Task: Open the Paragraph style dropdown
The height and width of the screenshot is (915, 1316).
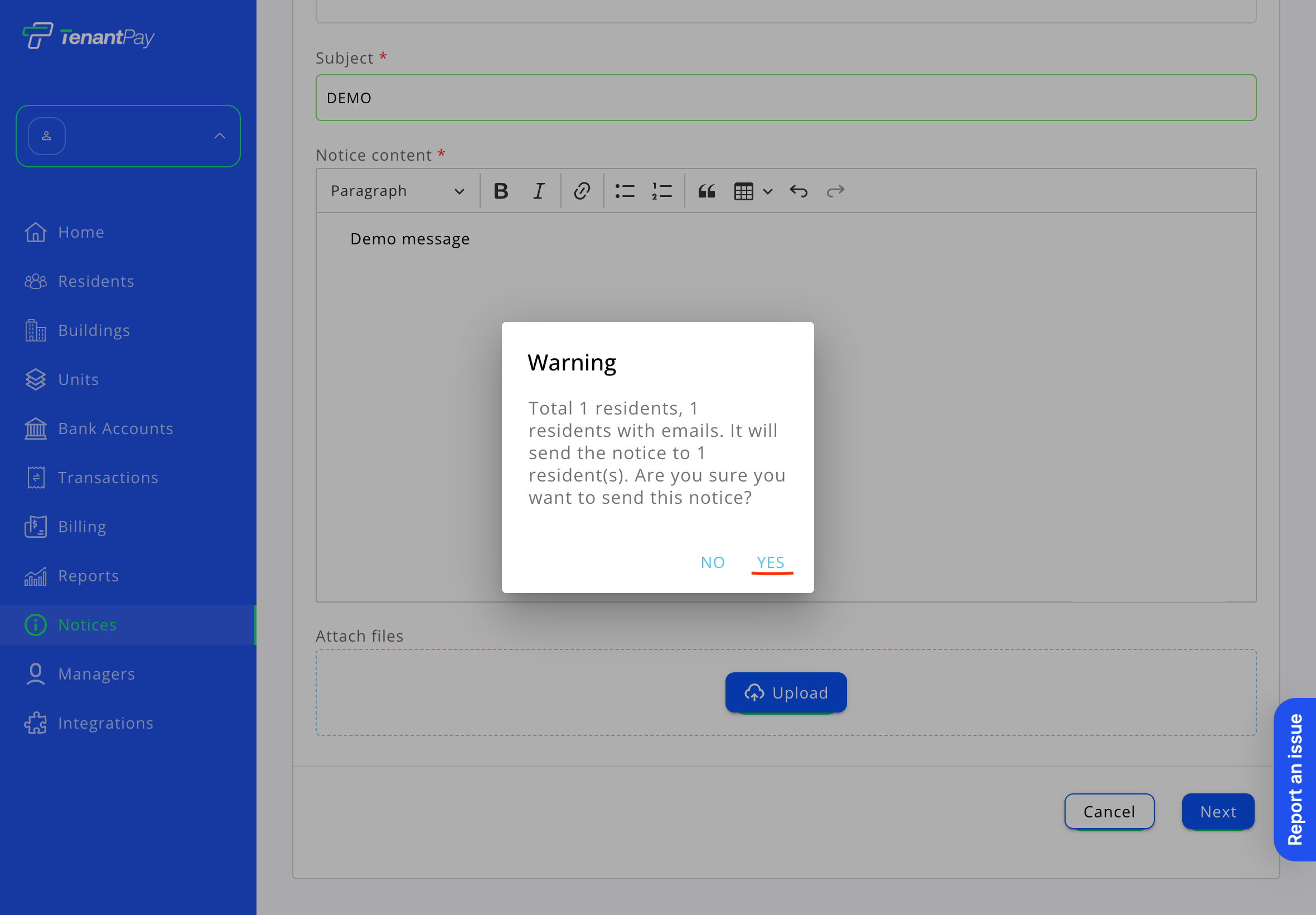Action: [x=397, y=191]
